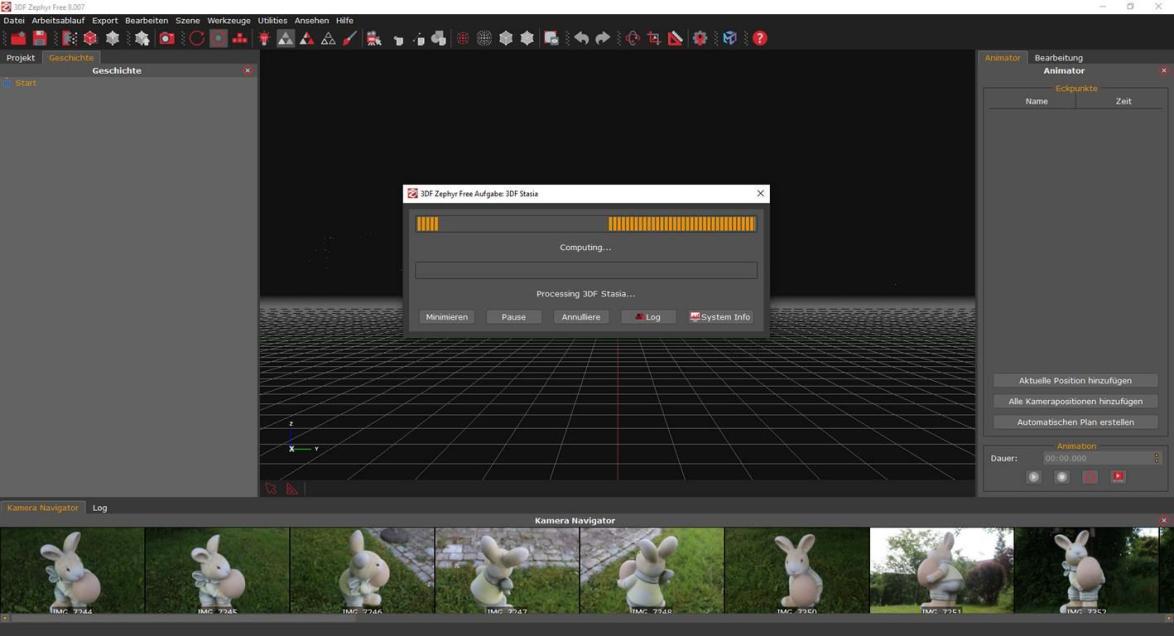Switch to the Projekt tab
This screenshot has width=1174, height=636.
point(21,58)
